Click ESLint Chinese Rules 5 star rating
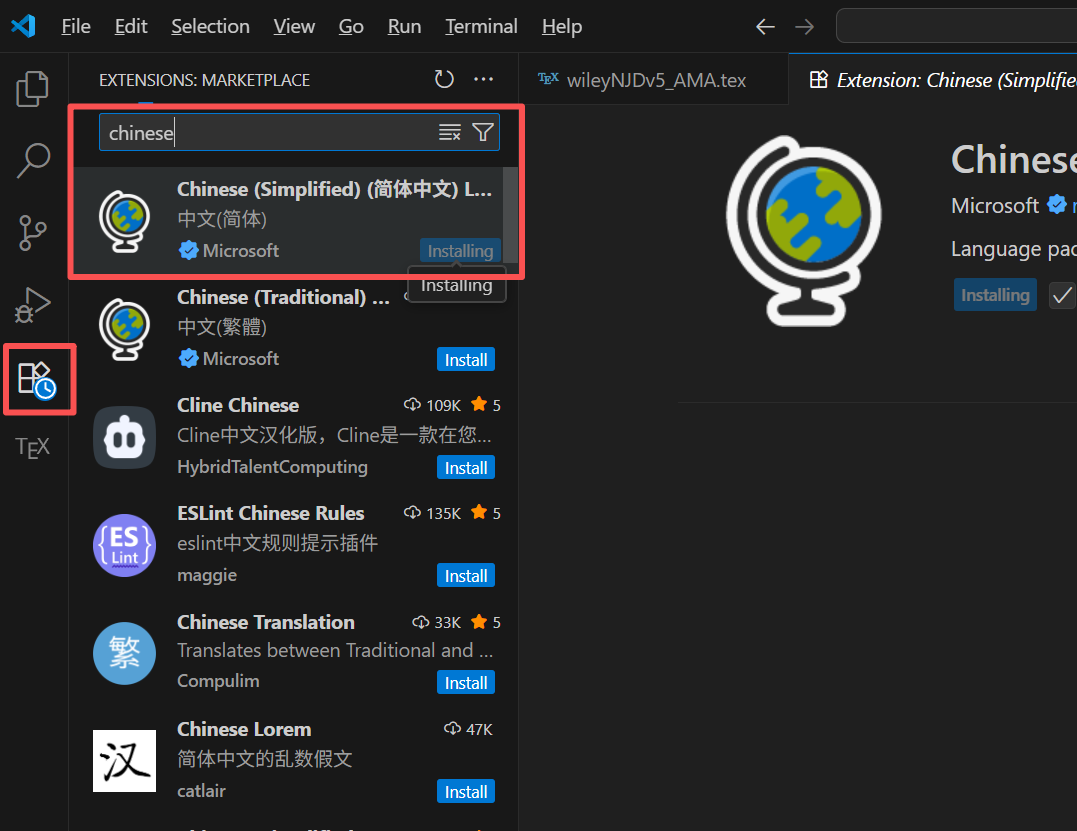This screenshot has width=1077, height=831. [486, 513]
